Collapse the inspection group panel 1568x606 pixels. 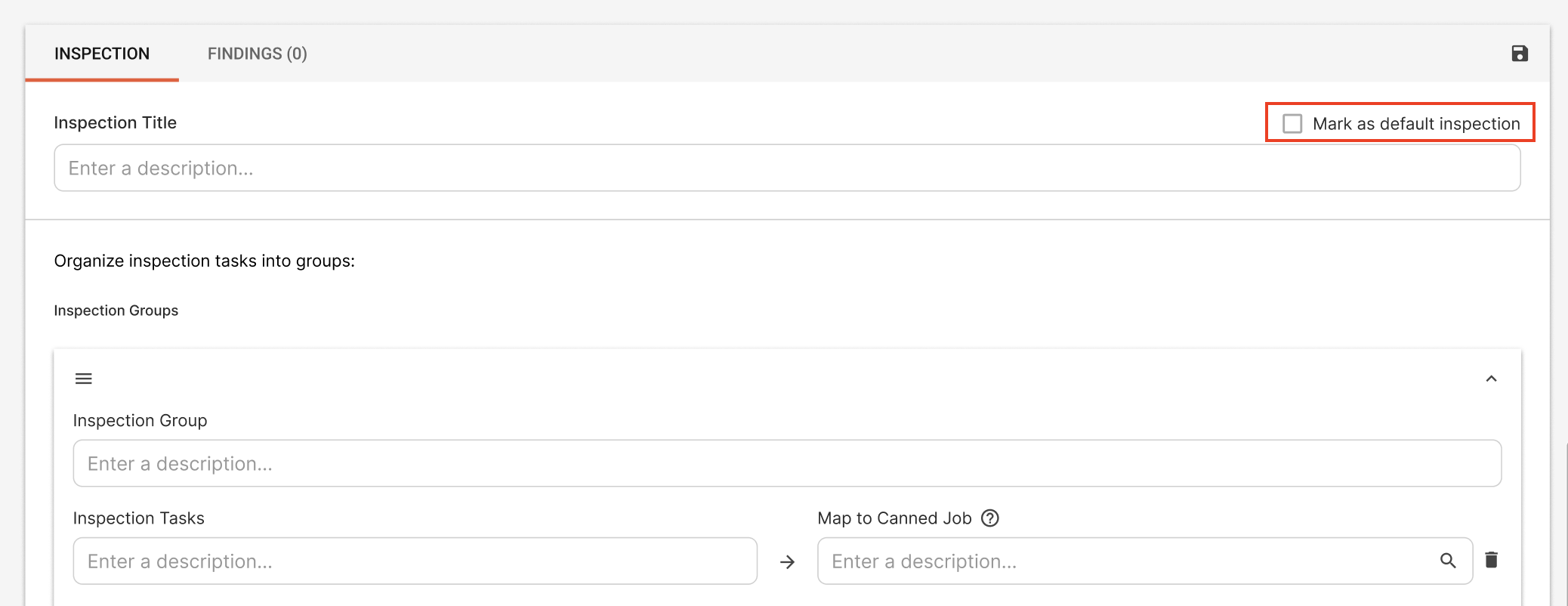pos(1491,379)
